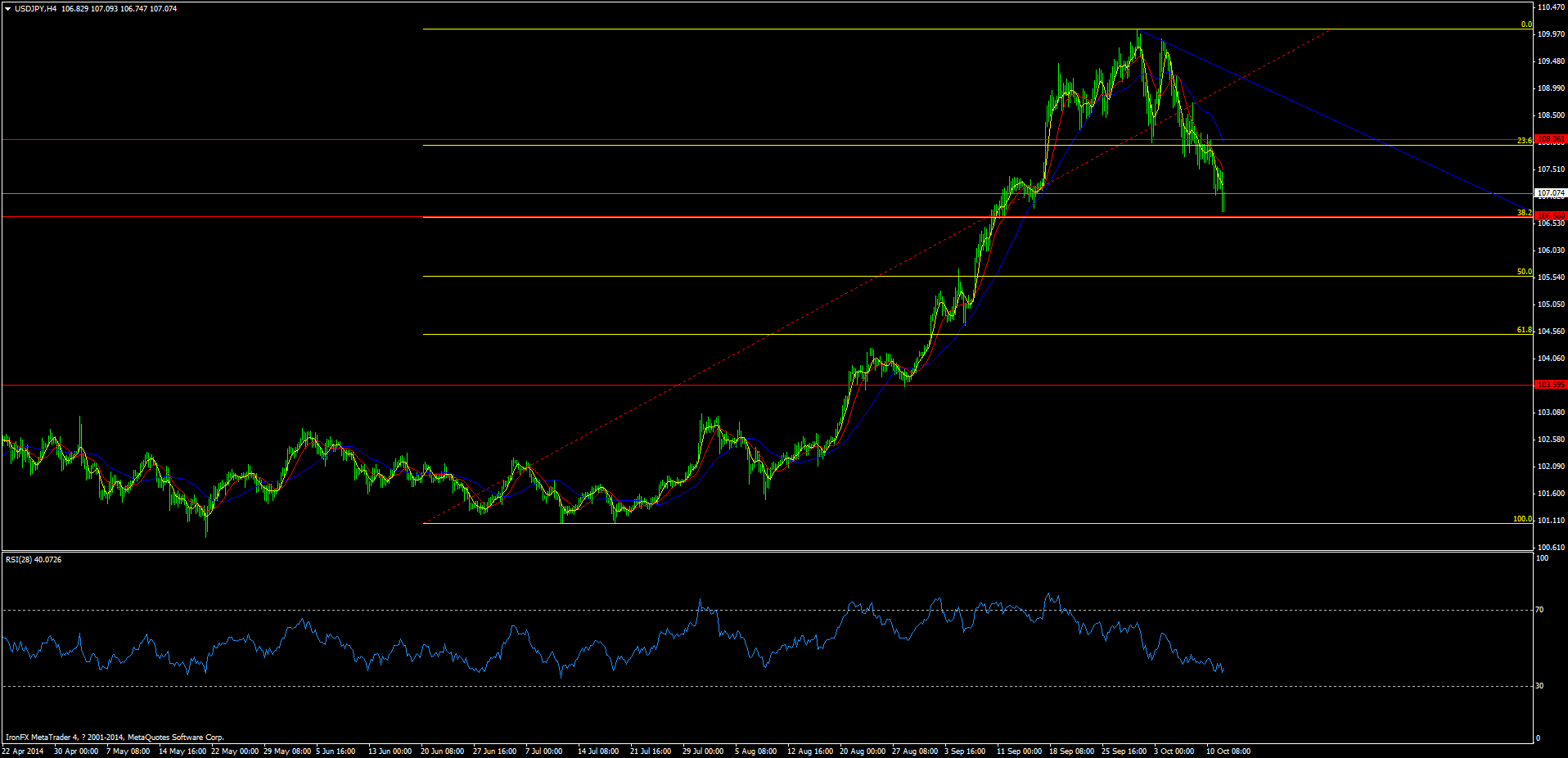Screen dimensions: 1568x758
Task: Click the 22 May 00:00 time label
Action: coord(235,751)
